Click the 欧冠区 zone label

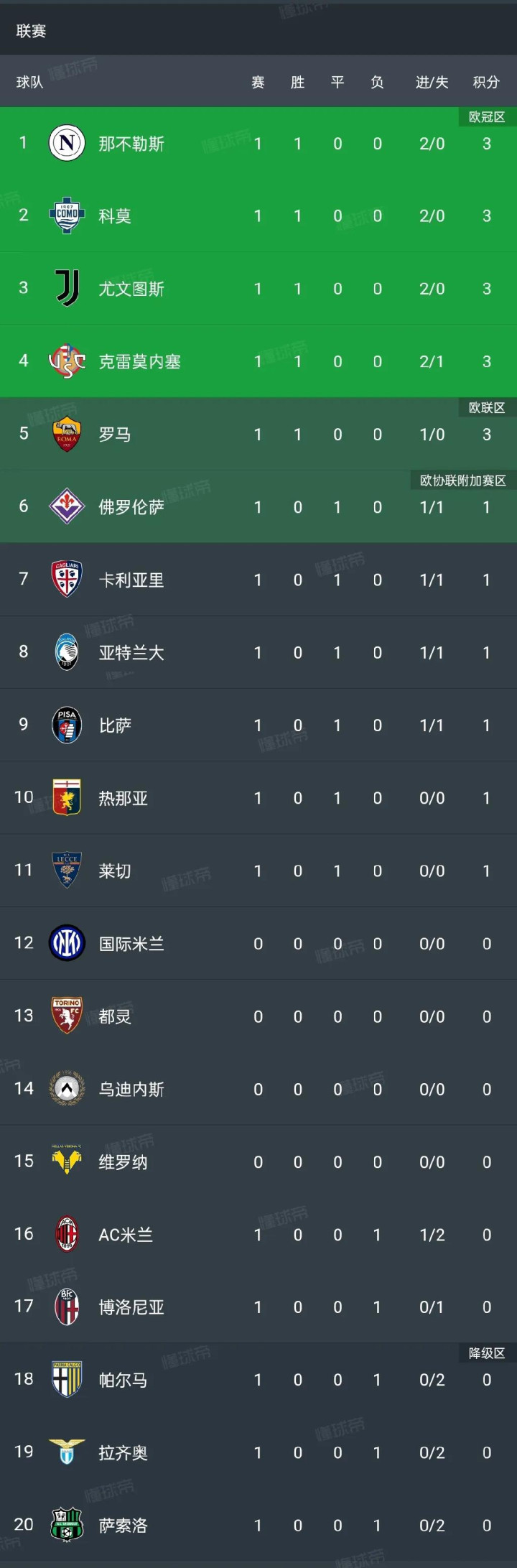pos(487,116)
